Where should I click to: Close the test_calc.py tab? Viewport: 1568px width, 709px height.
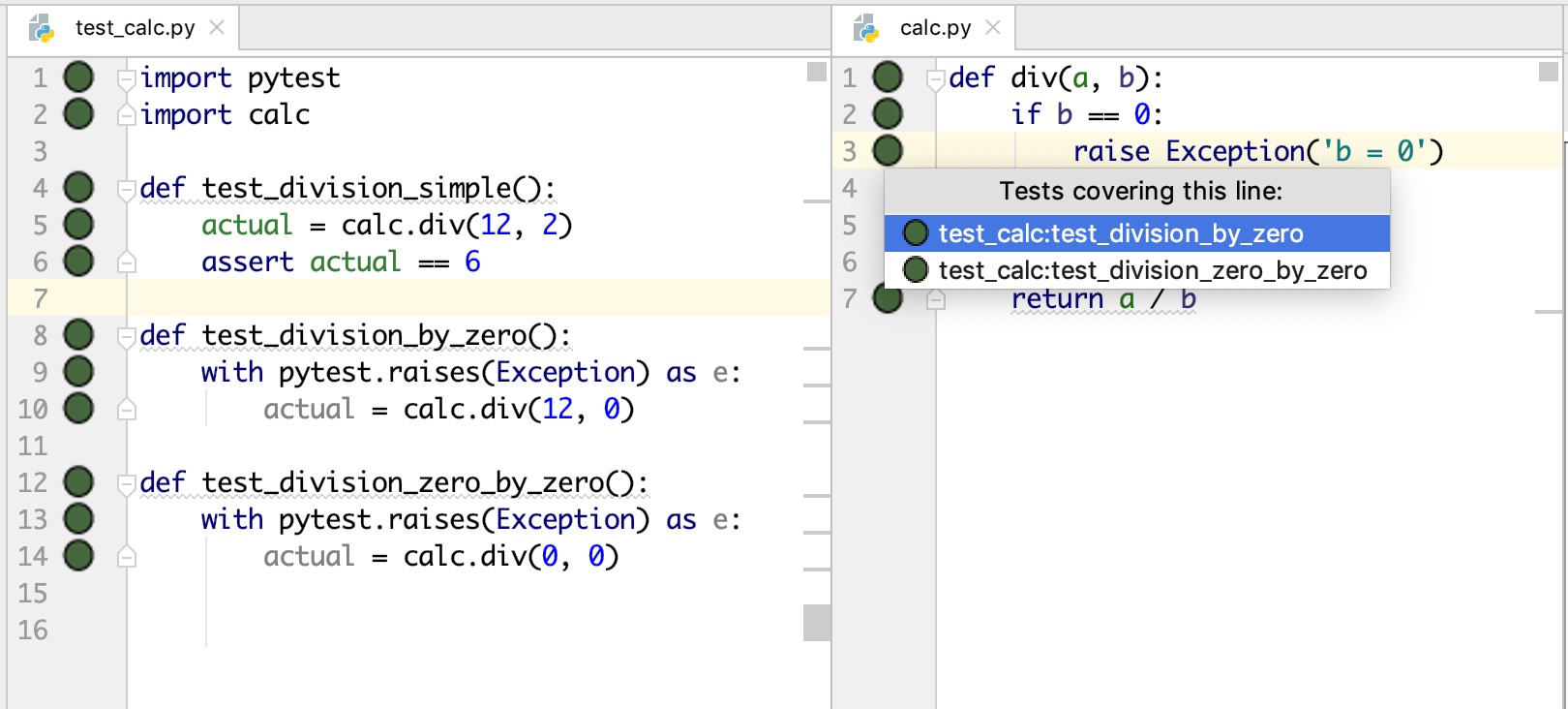(x=217, y=28)
